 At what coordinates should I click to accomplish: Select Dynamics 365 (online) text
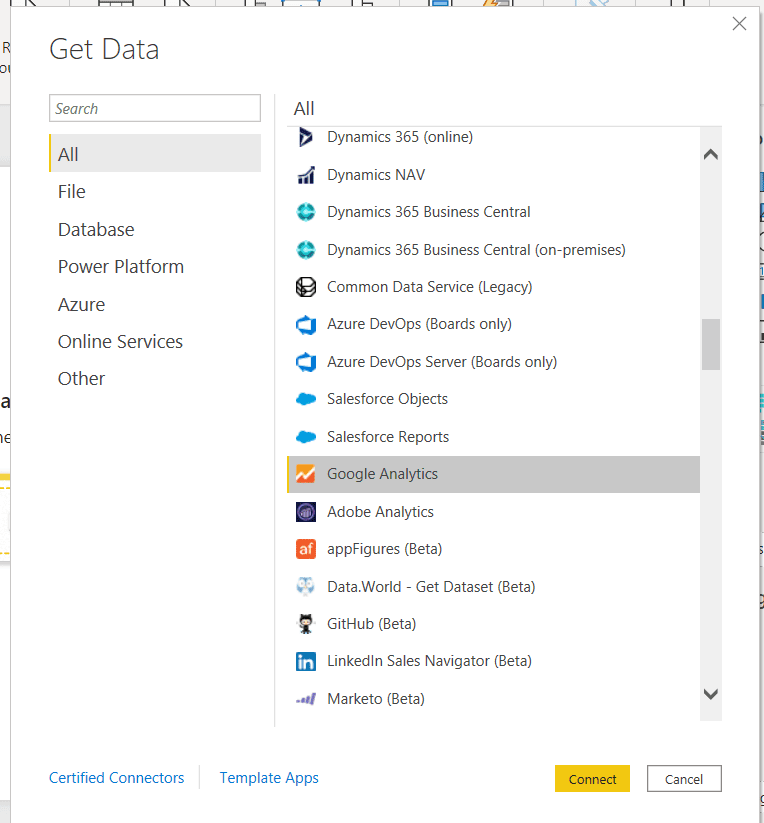(x=400, y=137)
